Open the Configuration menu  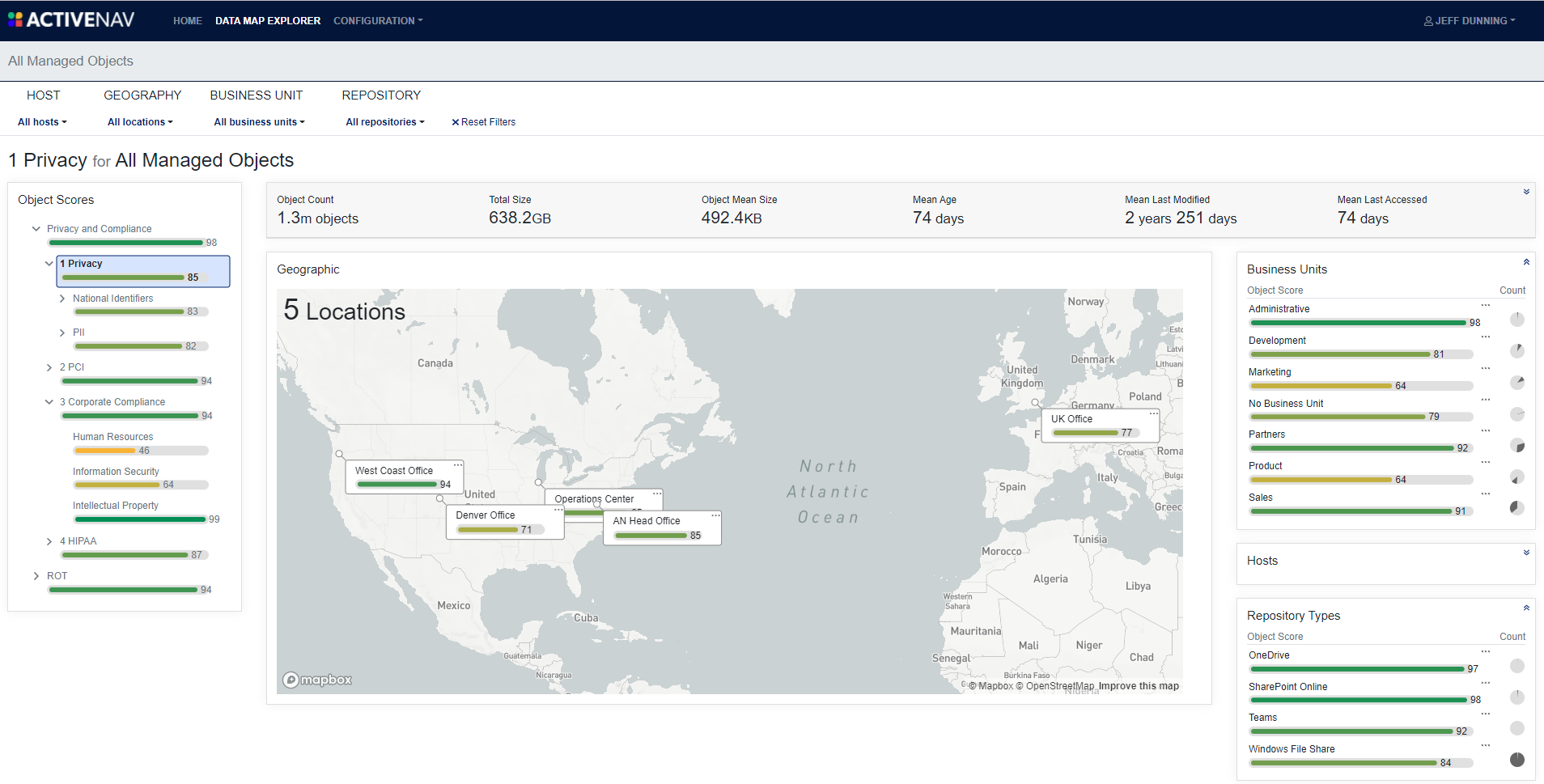click(x=378, y=21)
